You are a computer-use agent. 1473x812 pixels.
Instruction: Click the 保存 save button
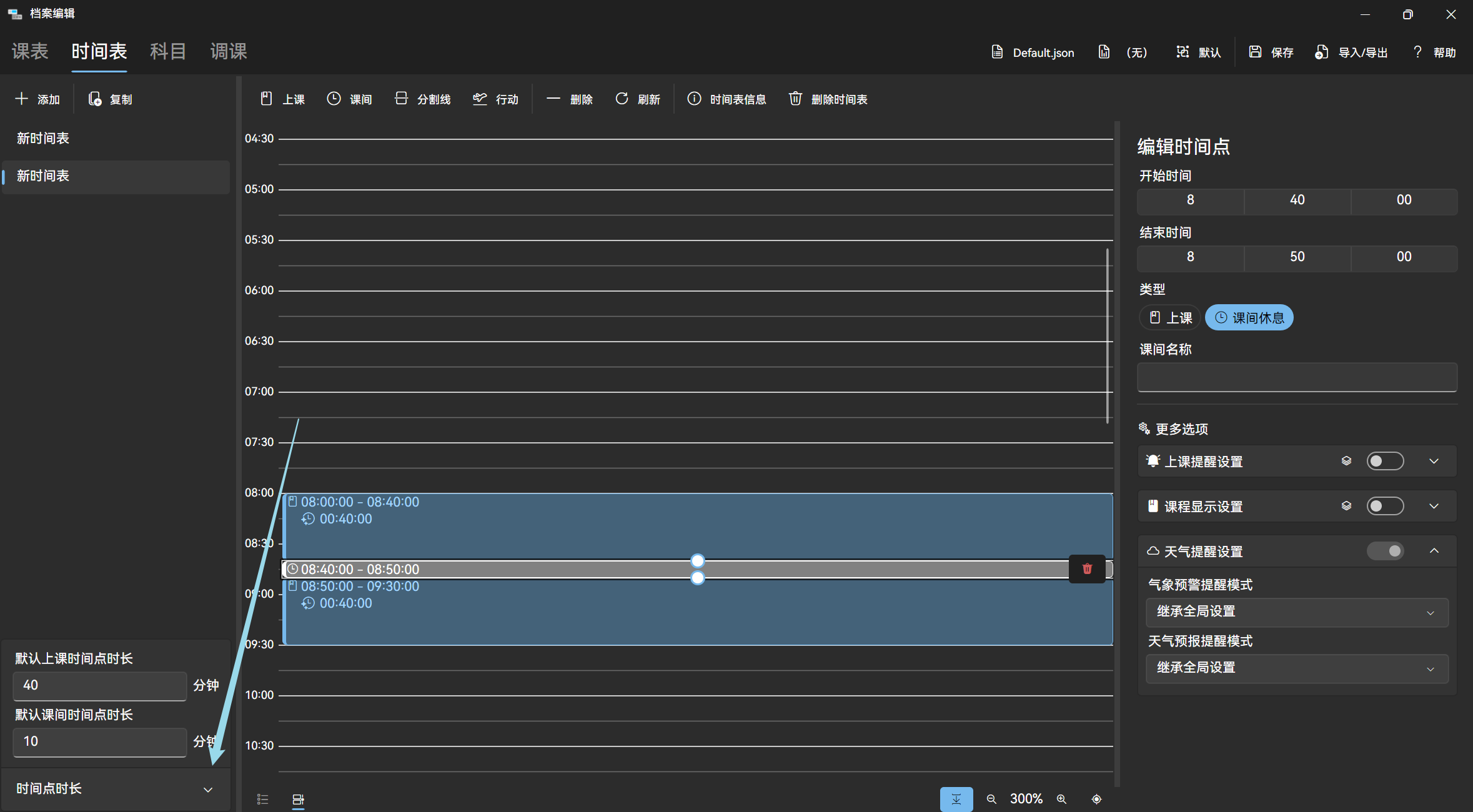(x=1271, y=52)
